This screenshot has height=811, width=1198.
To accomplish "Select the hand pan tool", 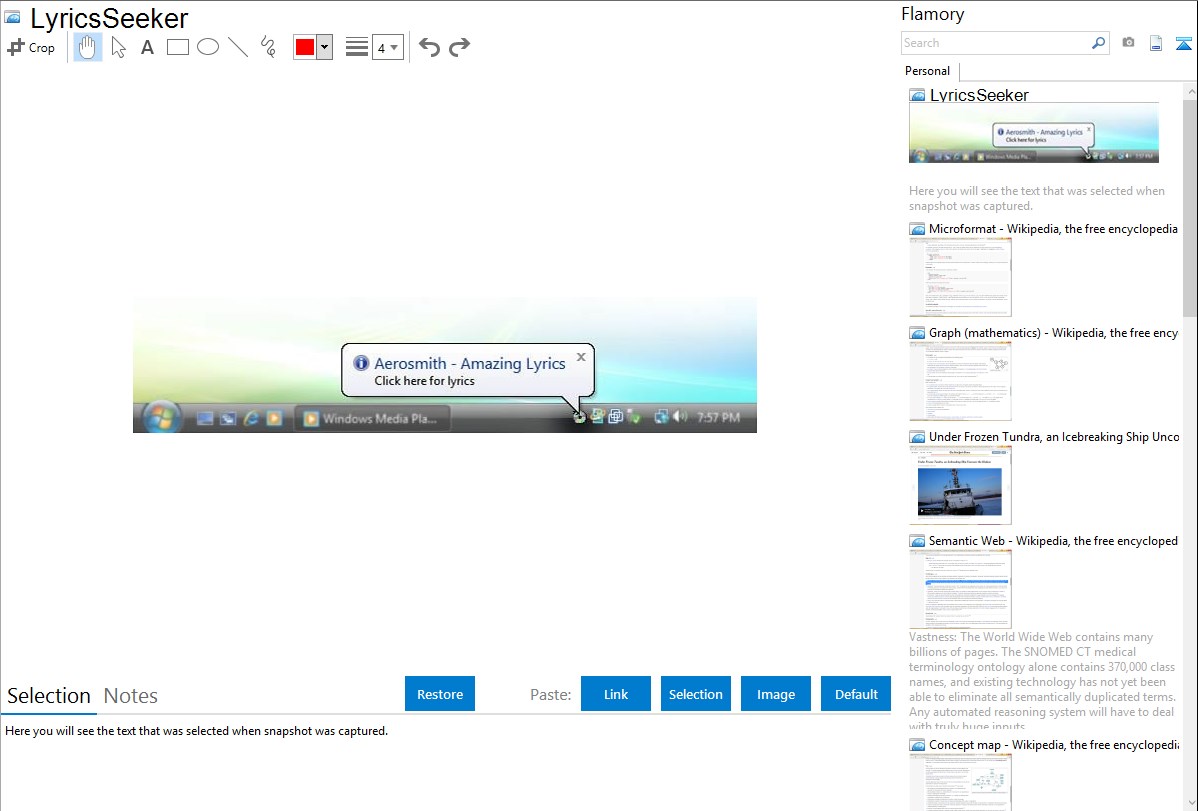I will coord(88,47).
